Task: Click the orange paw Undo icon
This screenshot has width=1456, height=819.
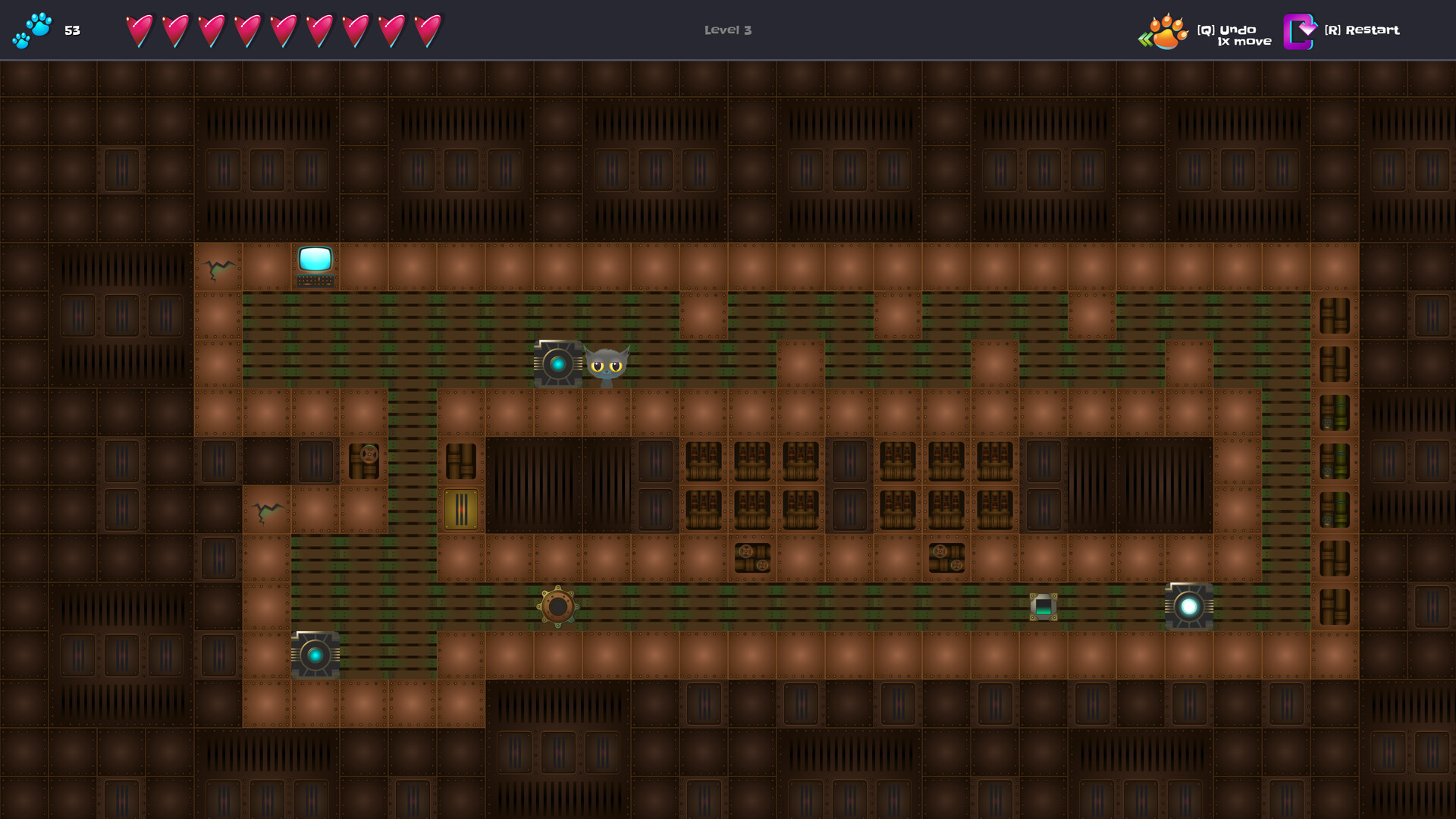Action: click(1165, 31)
